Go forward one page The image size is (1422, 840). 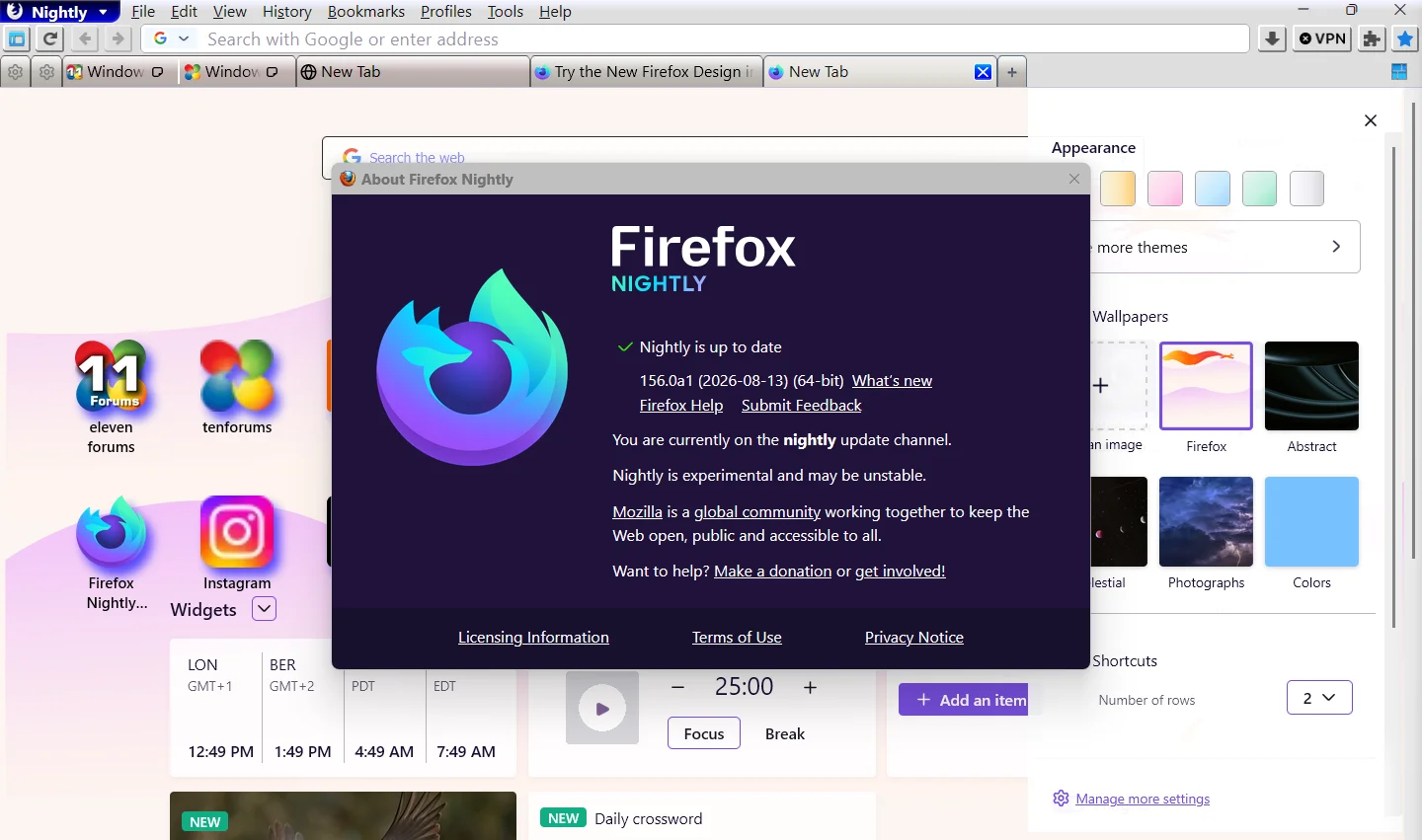pyautogui.click(x=118, y=39)
